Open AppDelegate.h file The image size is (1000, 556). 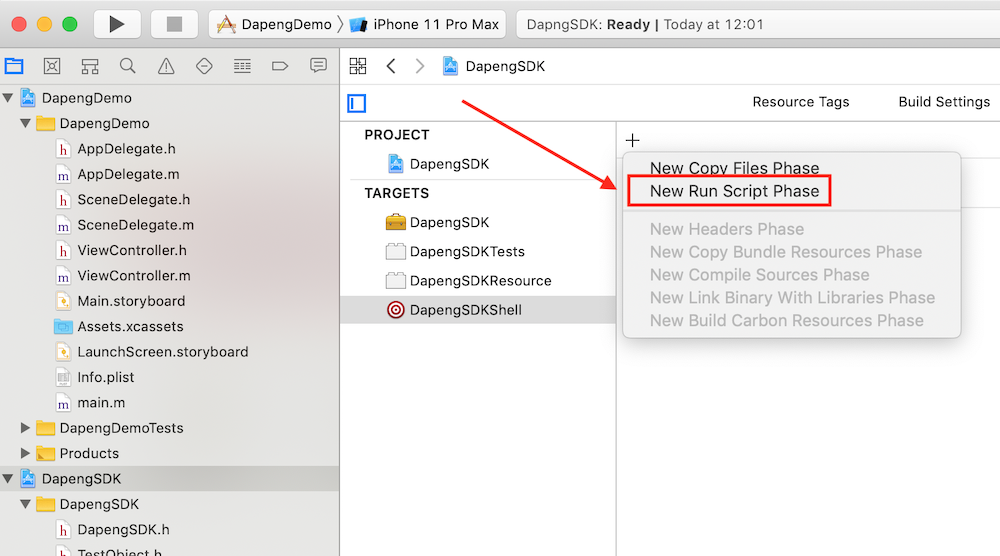(126, 149)
